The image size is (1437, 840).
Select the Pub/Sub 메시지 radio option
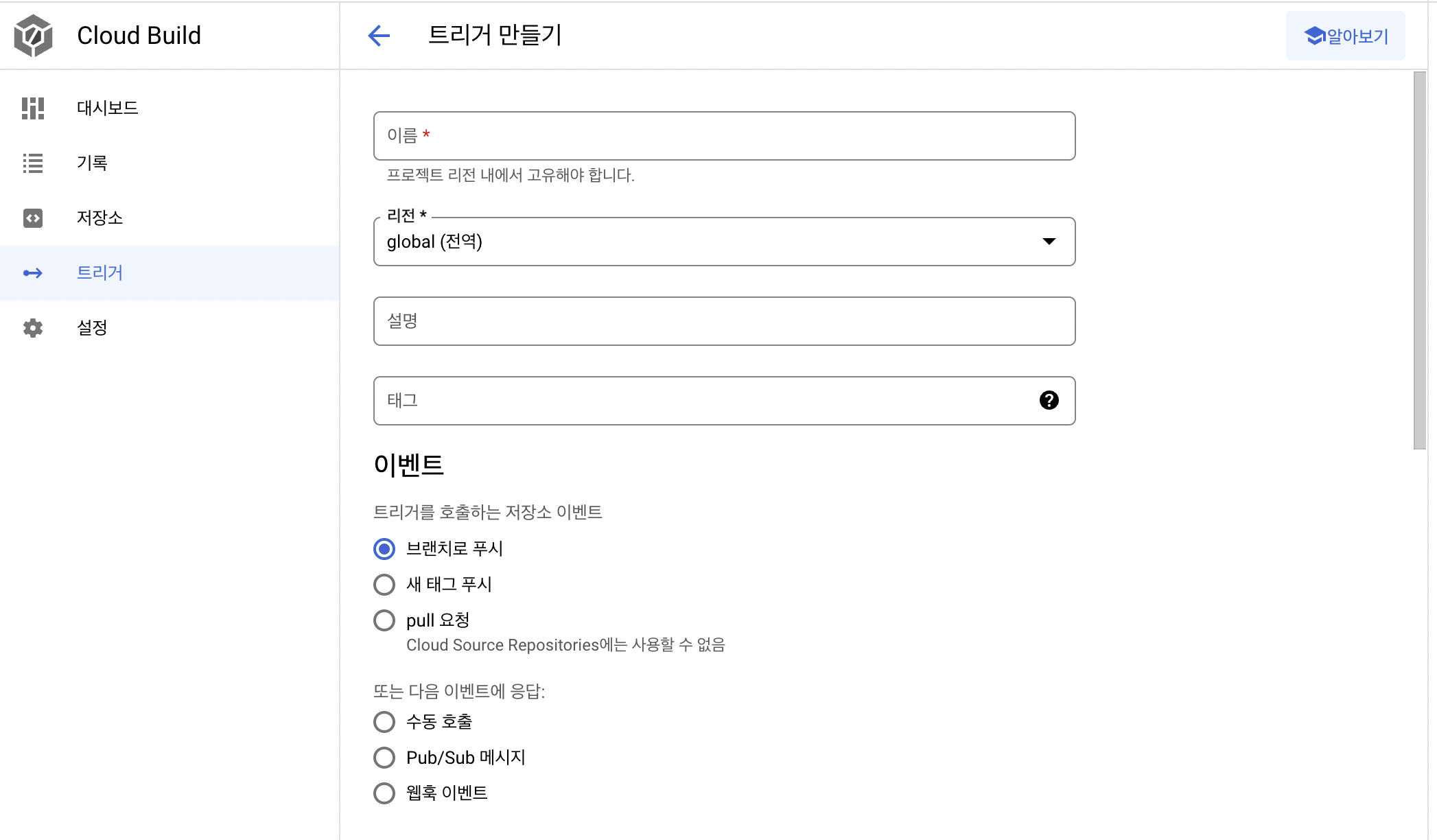(384, 758)
